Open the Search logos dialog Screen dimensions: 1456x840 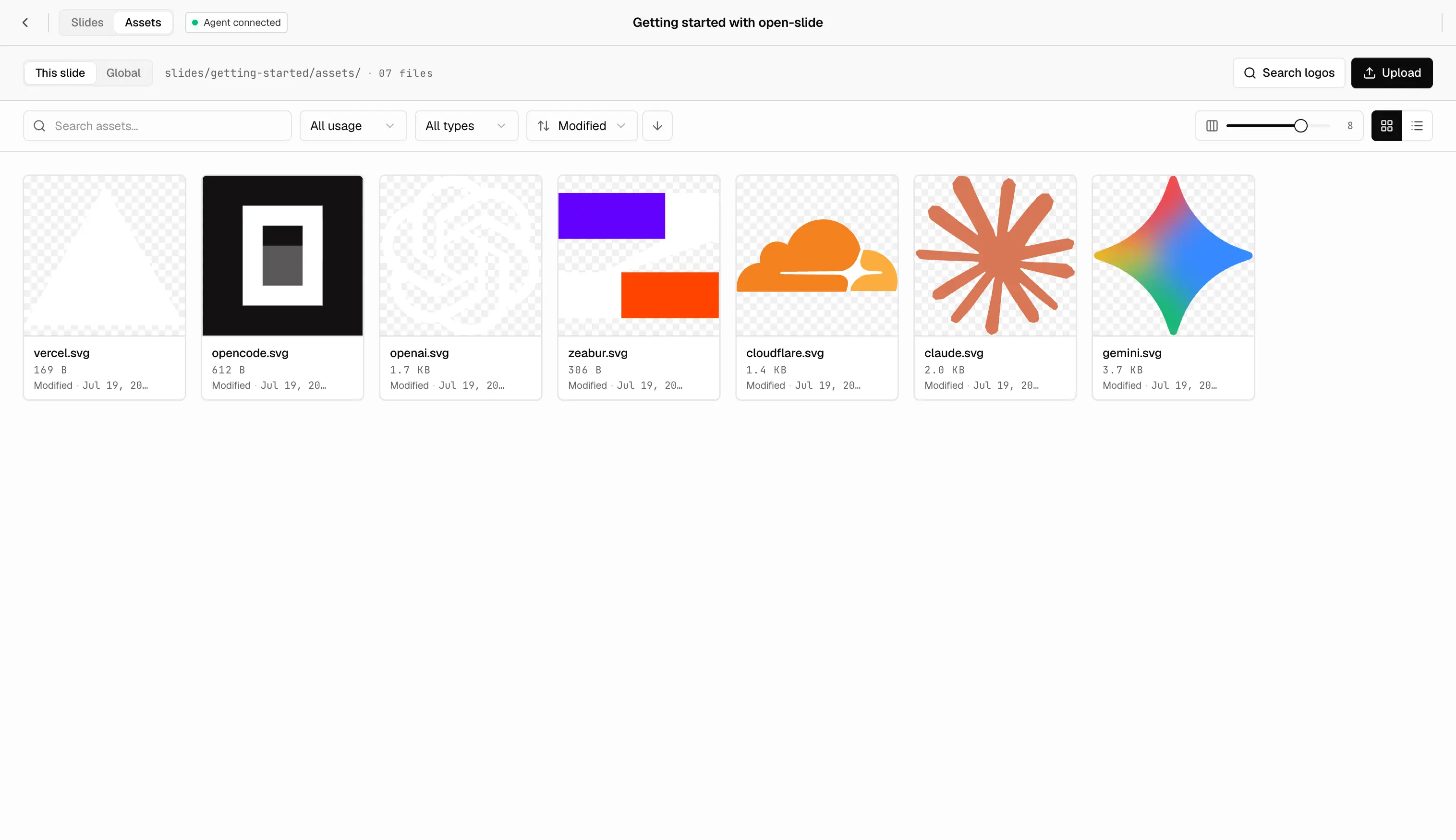click(1288, 72)
